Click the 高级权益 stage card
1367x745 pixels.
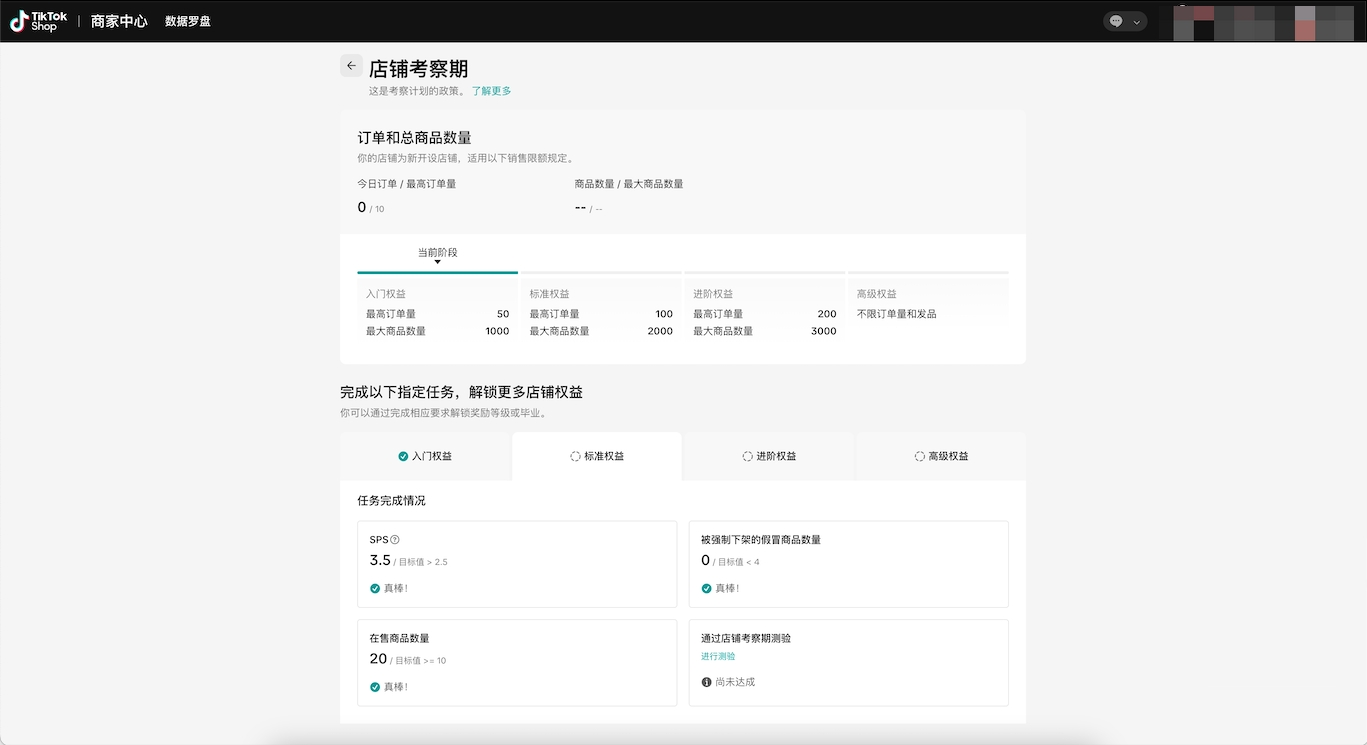pyautogui.click(x=927, y=312)
